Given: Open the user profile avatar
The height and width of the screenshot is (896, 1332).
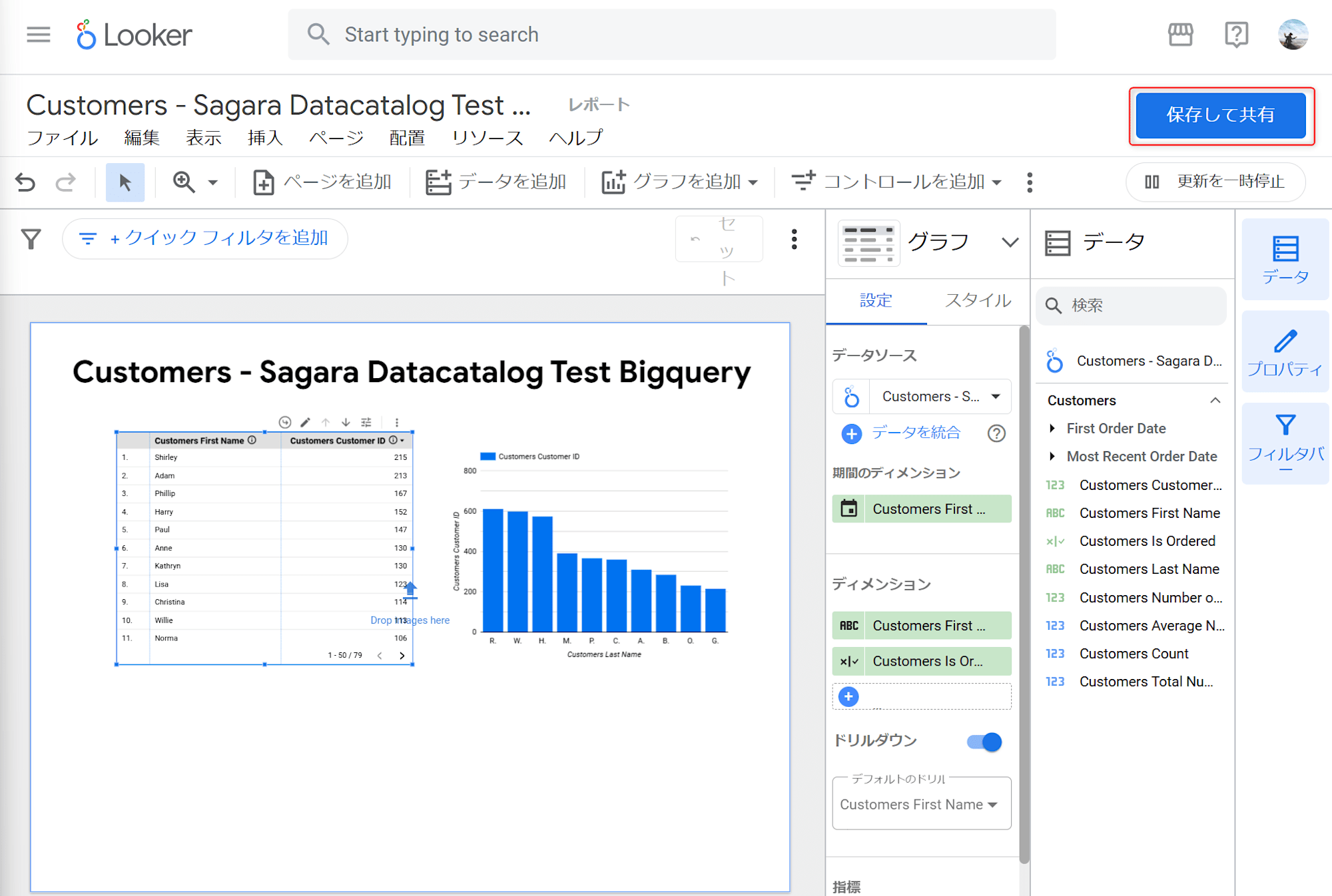Looking at the screenshot, I should click(1293, 34).
